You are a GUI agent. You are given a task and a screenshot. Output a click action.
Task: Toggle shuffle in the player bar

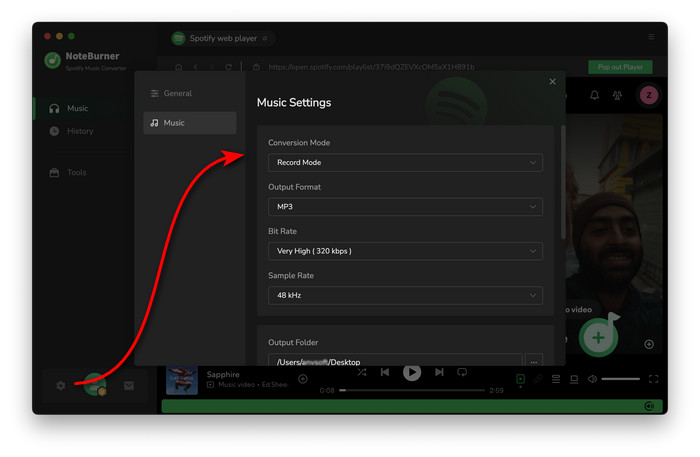click(361, 372)
